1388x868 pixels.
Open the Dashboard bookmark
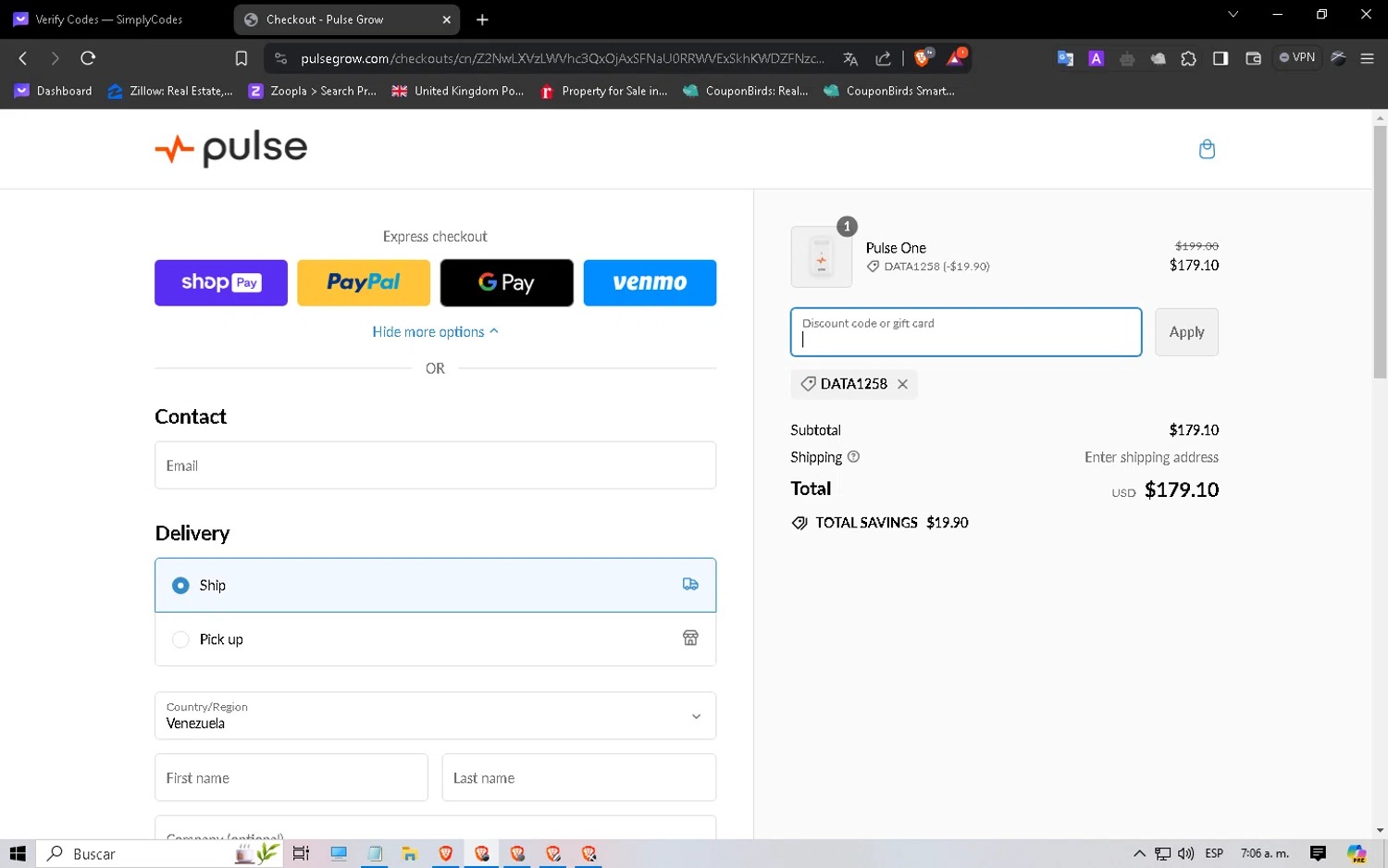tap(53, 91)
